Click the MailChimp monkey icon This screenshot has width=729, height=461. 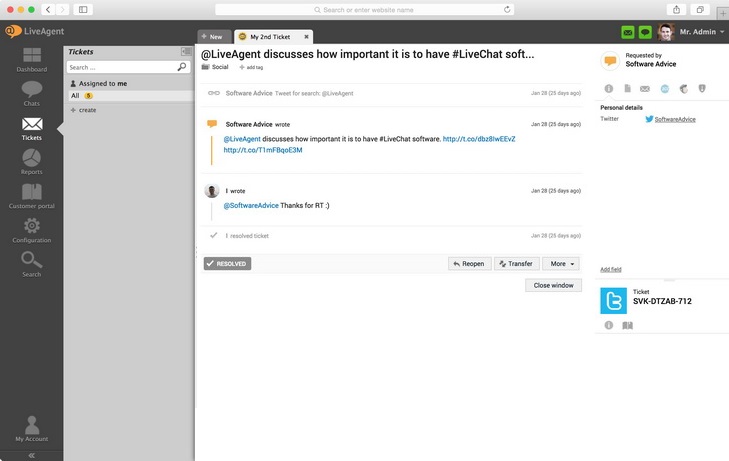(683, 88)
